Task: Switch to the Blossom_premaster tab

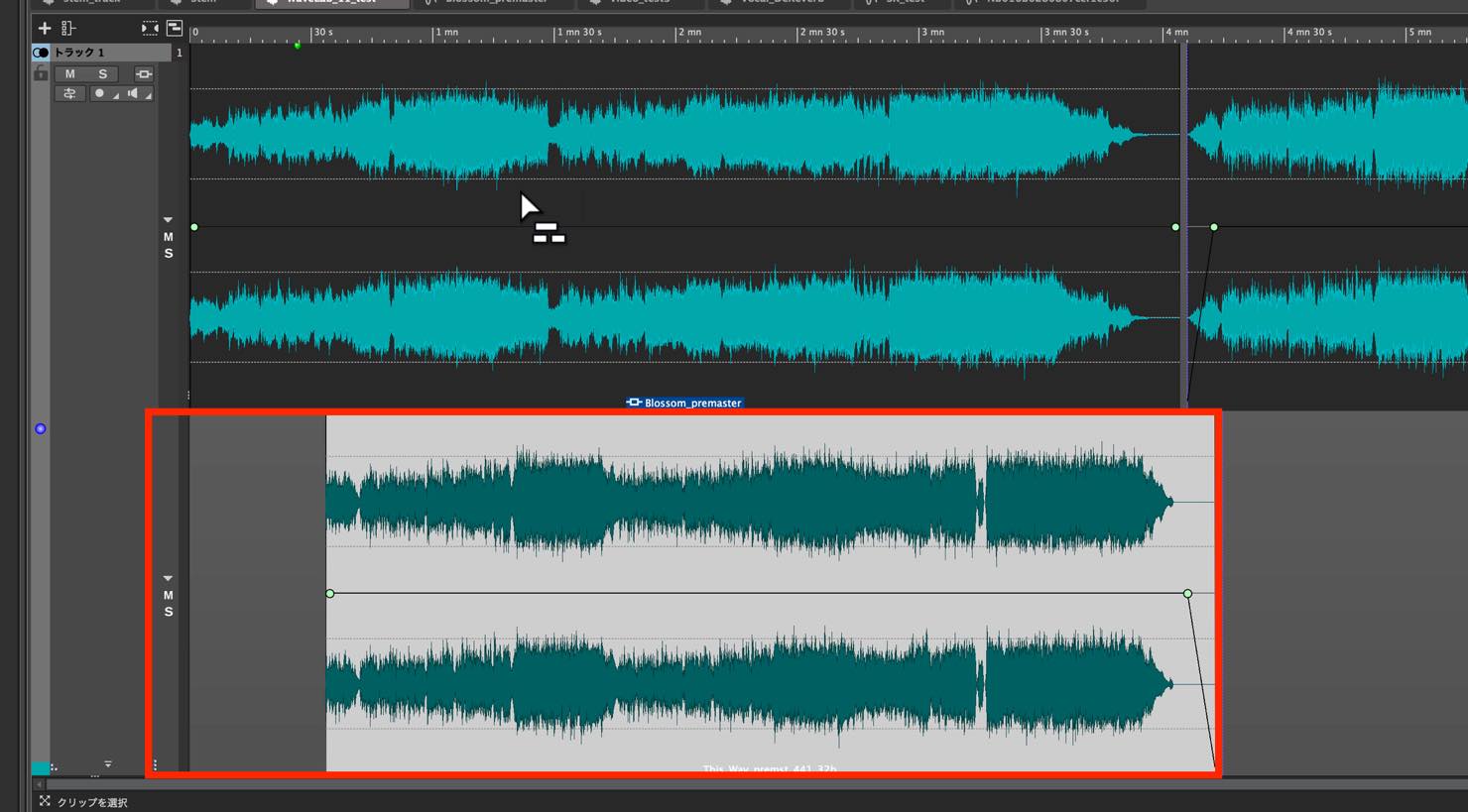Action: (x=493, y=3)
